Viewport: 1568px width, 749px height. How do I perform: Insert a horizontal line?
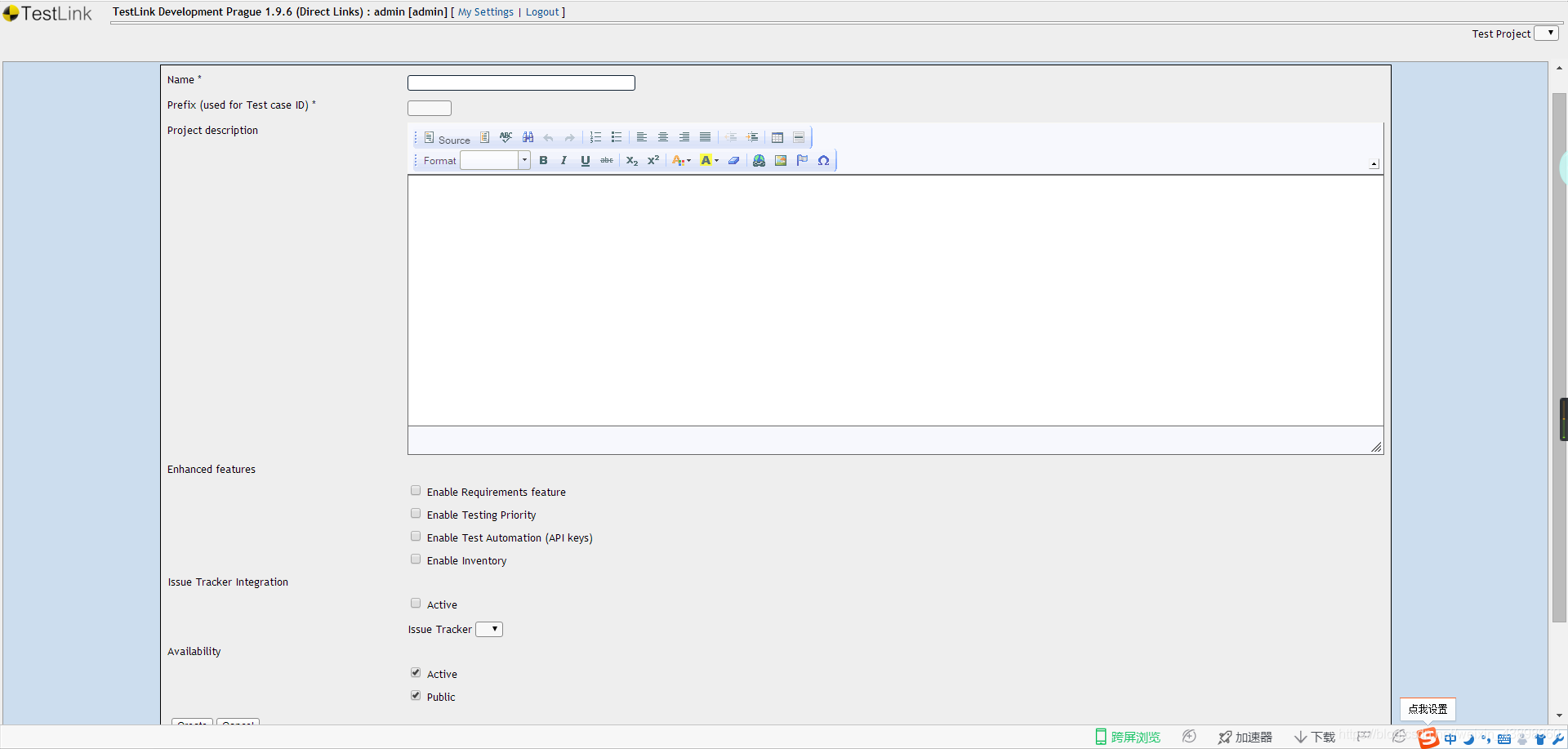[799, 137]
